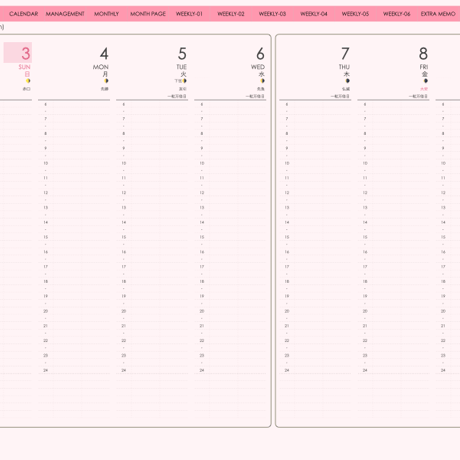Click the 日 kanji under SUN
460x460 pixels.
28,74
